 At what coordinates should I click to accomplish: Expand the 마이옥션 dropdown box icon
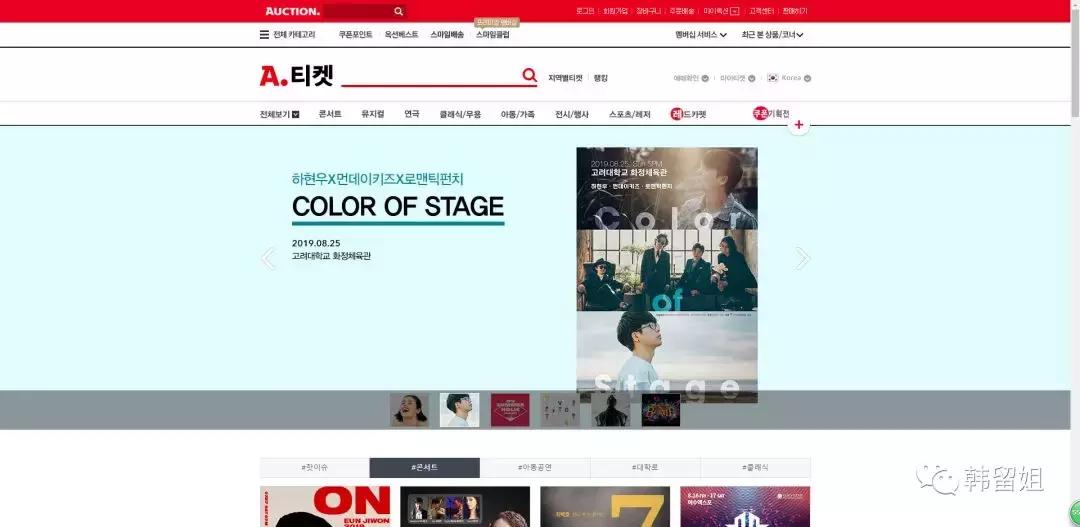(734, 11)
